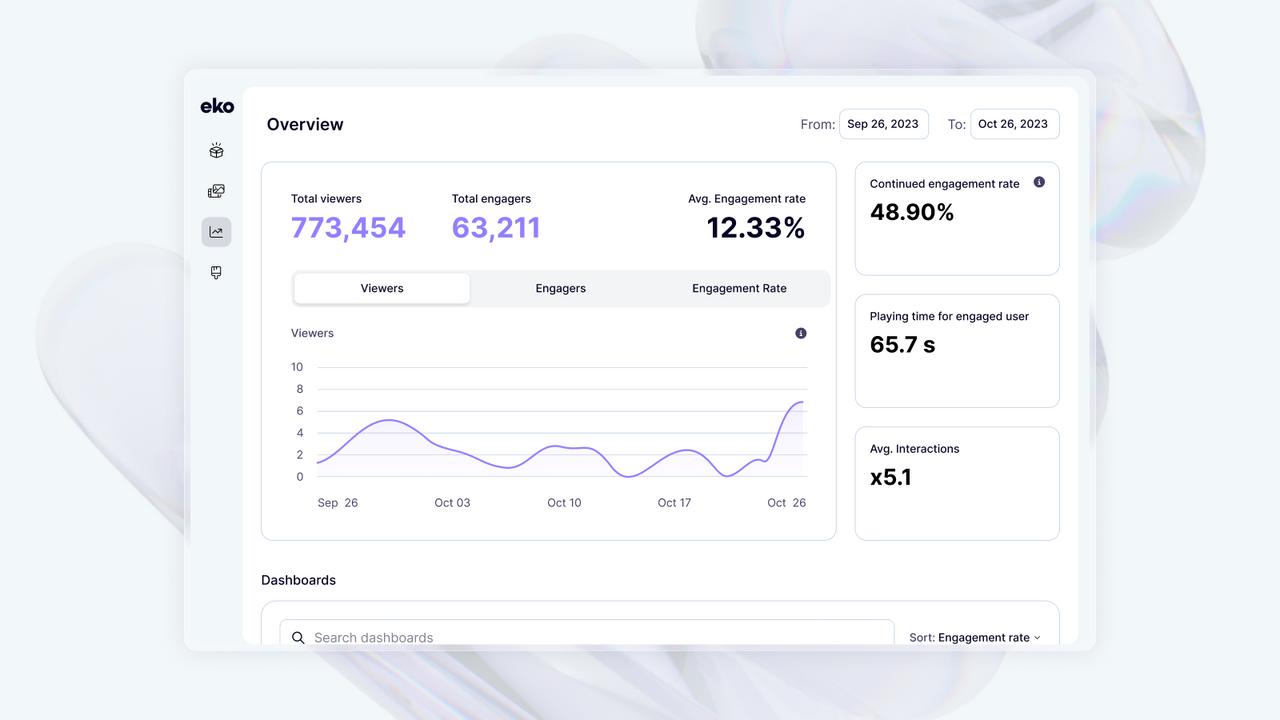Open the media gallery sidebar icon
The image size is (1280, 720).
pyautogui.click(x=216, y=191)
